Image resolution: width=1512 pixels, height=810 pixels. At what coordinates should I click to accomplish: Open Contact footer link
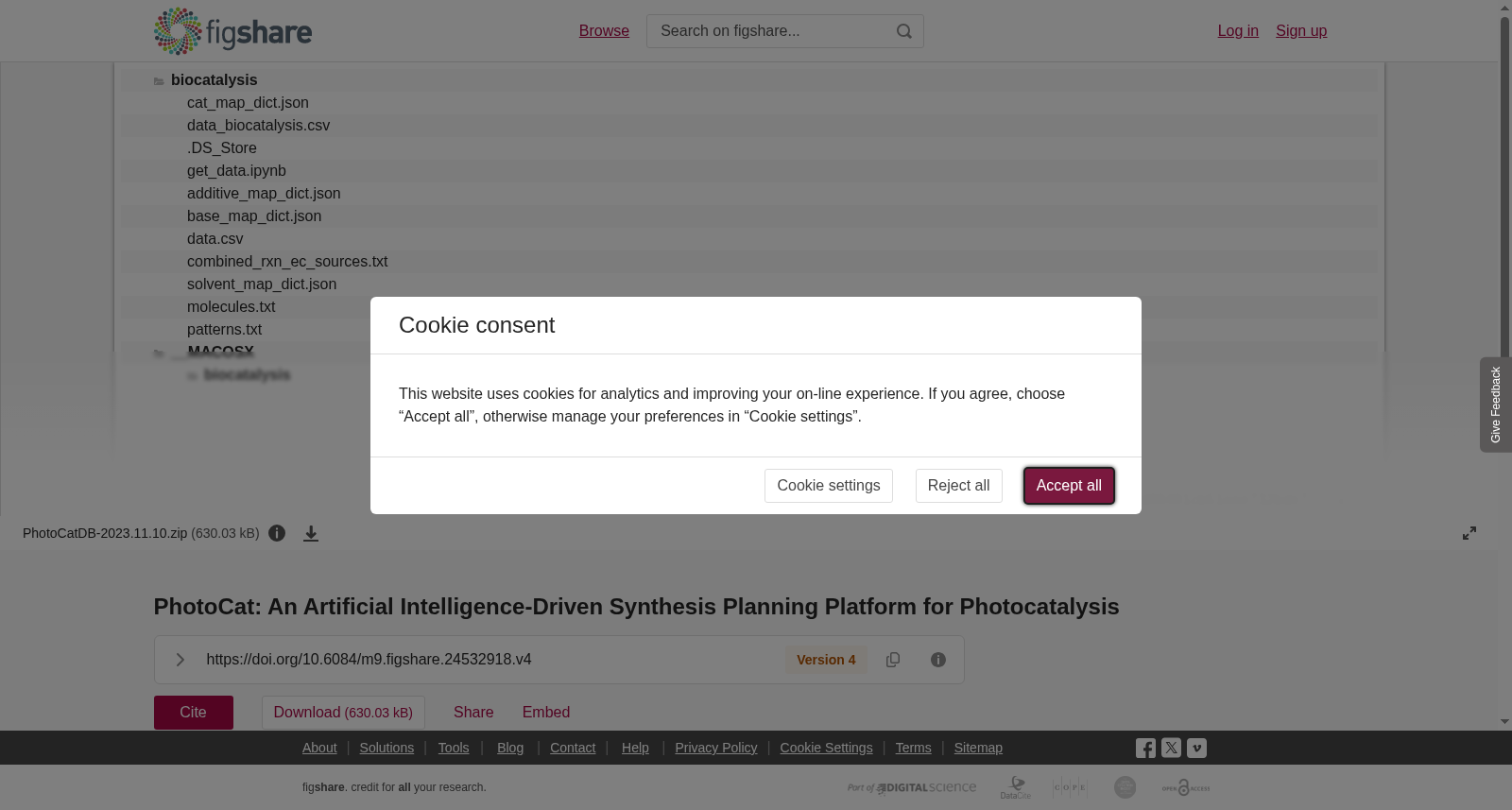(573, 748)
